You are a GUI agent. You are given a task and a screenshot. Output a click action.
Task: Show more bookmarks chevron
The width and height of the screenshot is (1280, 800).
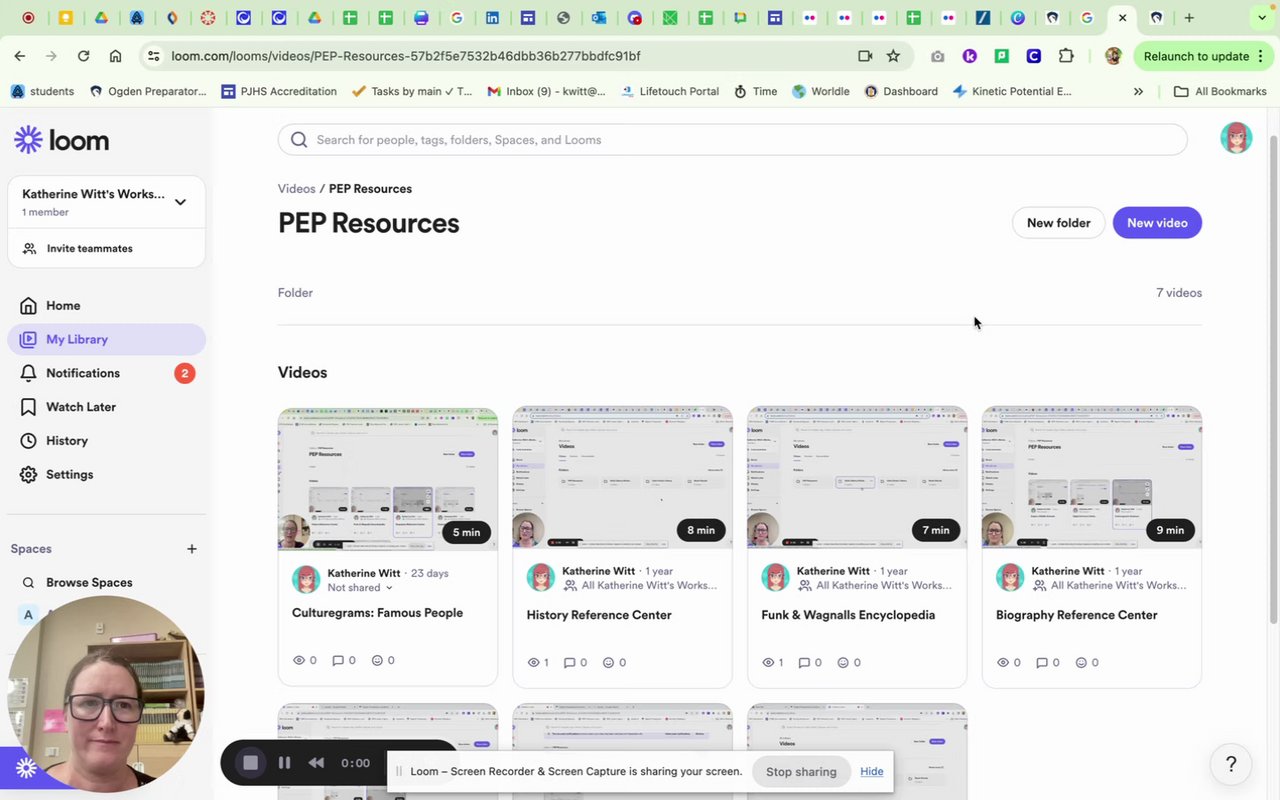click(1138, 91)
